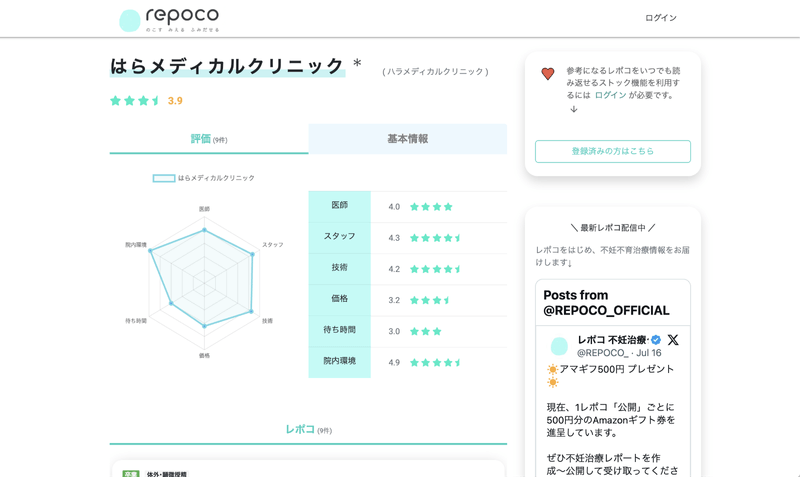Open the @REPOCO_ handle link
Image resolution: width=800 pixels, height=477 pixels.
click(603, 353)
